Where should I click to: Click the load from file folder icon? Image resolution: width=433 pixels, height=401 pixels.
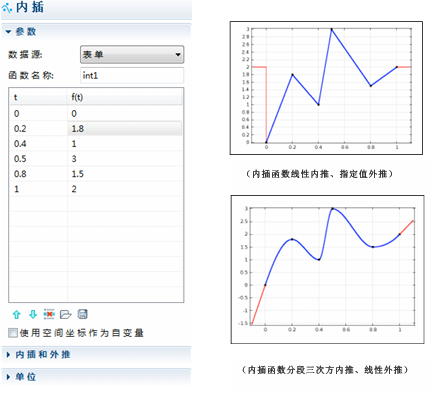click(x=66, y=314)
